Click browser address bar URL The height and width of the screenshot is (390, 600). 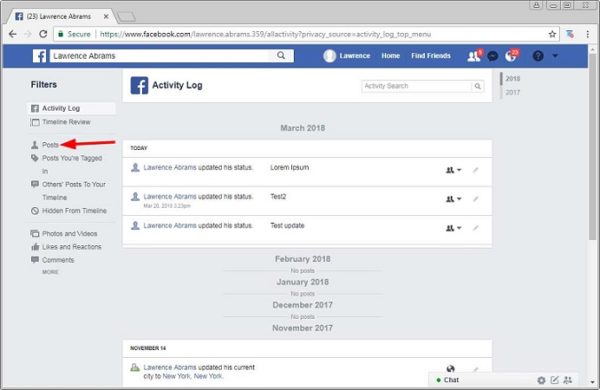pyautogui.click(x=265, y=34)
